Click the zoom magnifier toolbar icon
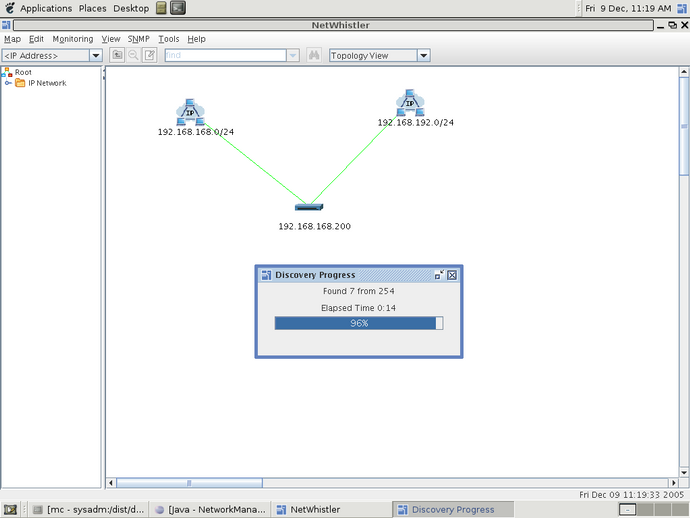690x518 pixels. point(133,55)
